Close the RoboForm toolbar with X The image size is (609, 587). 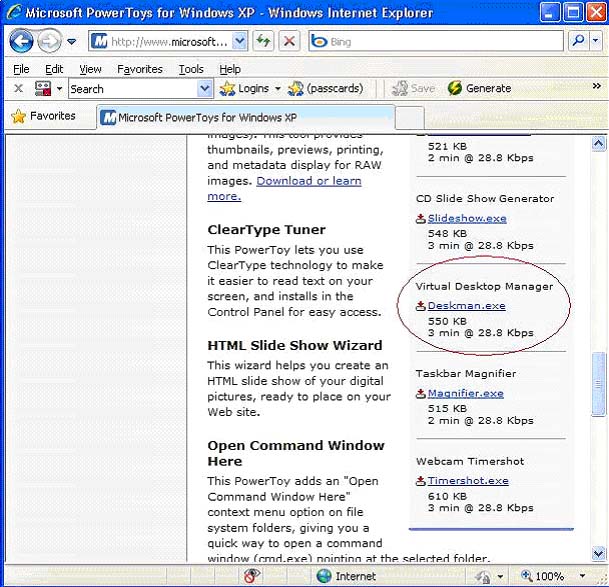coord(18,88)
